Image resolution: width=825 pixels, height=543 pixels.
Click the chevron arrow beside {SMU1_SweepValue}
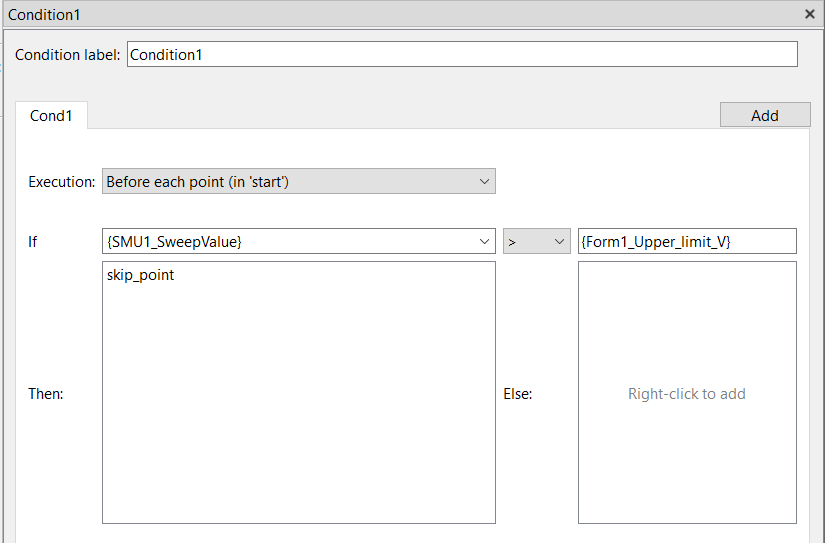(484, 242)
